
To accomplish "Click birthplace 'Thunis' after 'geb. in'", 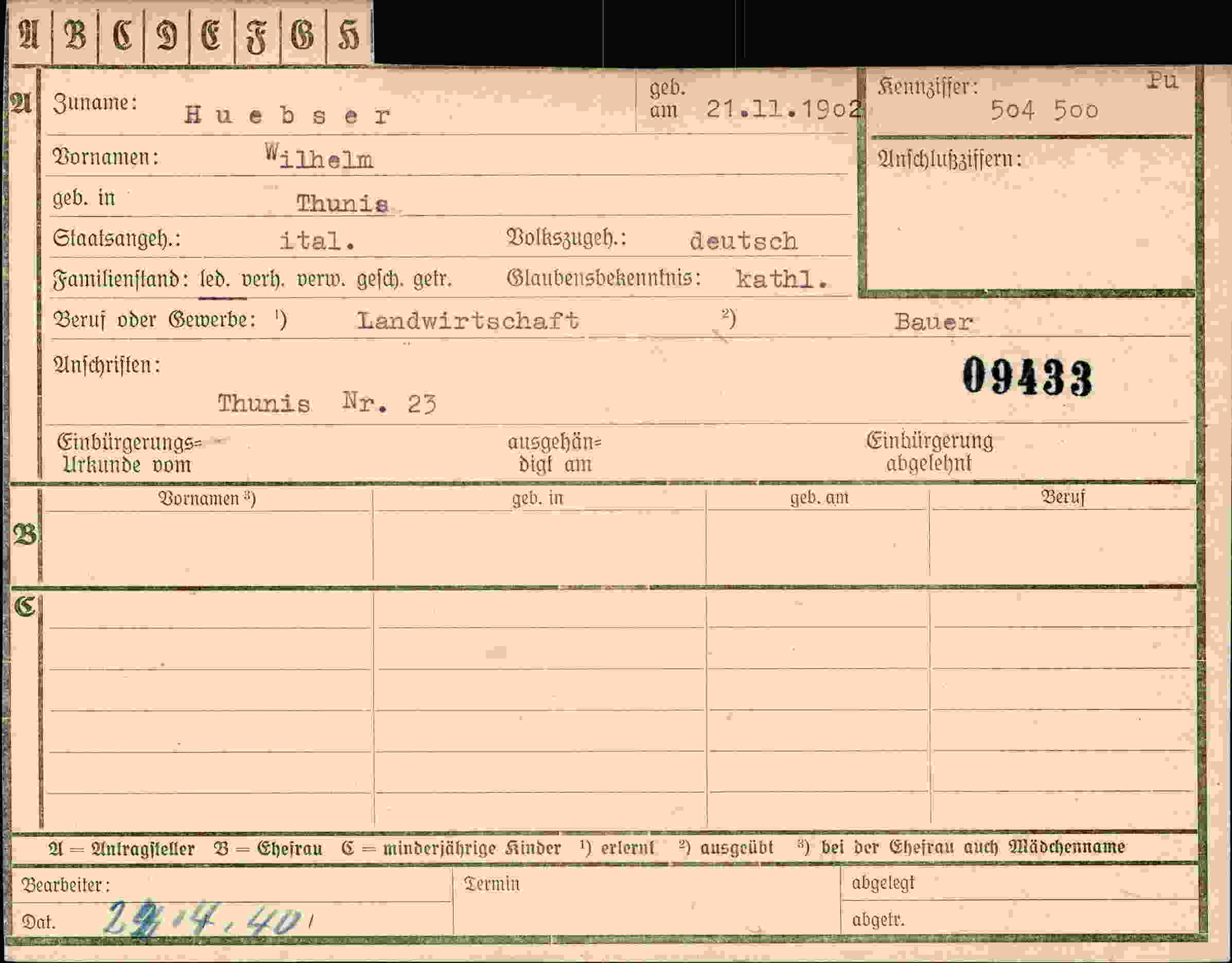I will point(342,204).
